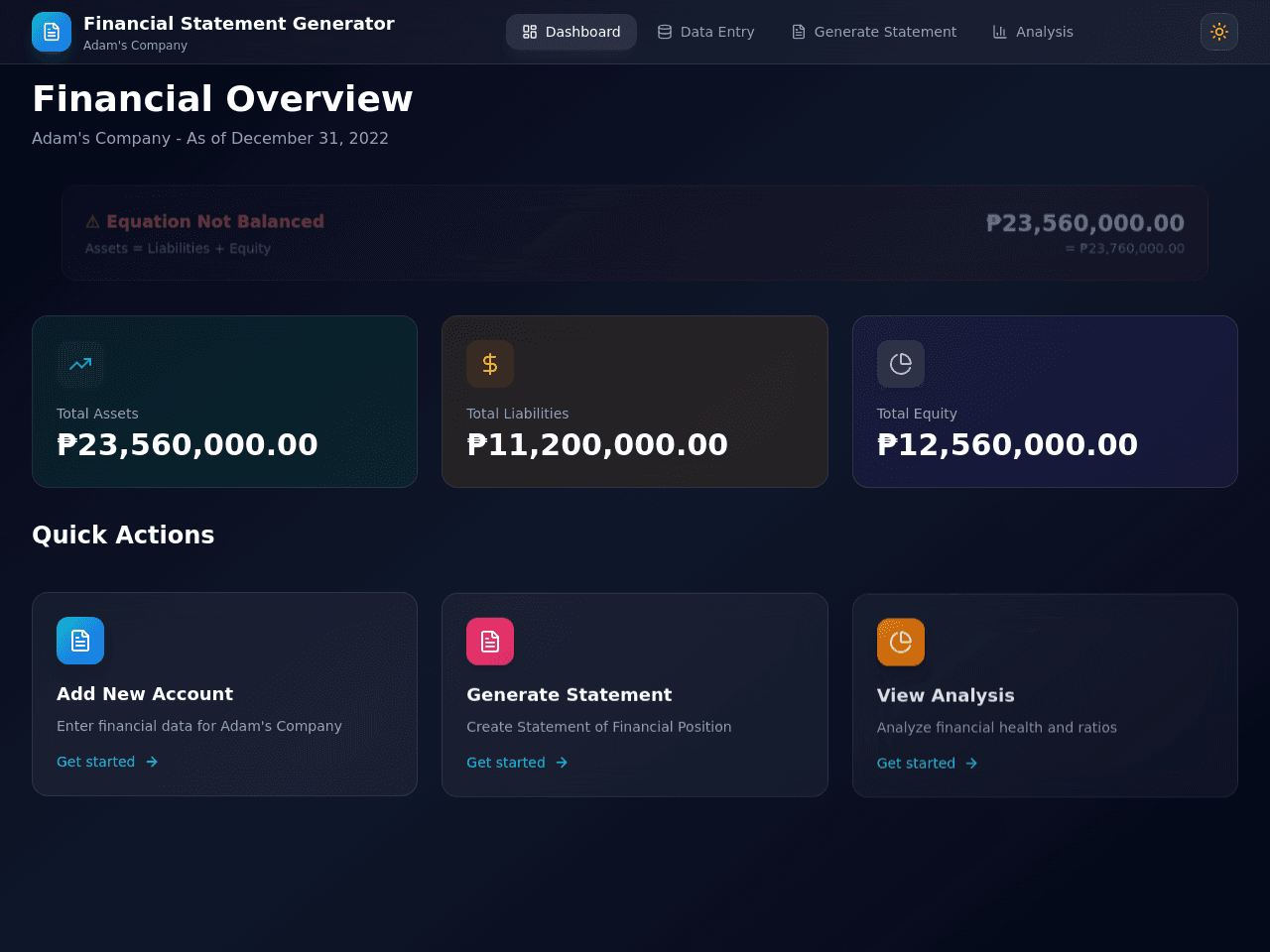
Task: Click the orange View Analysis pie icon
Action: (x=901, y=643)
